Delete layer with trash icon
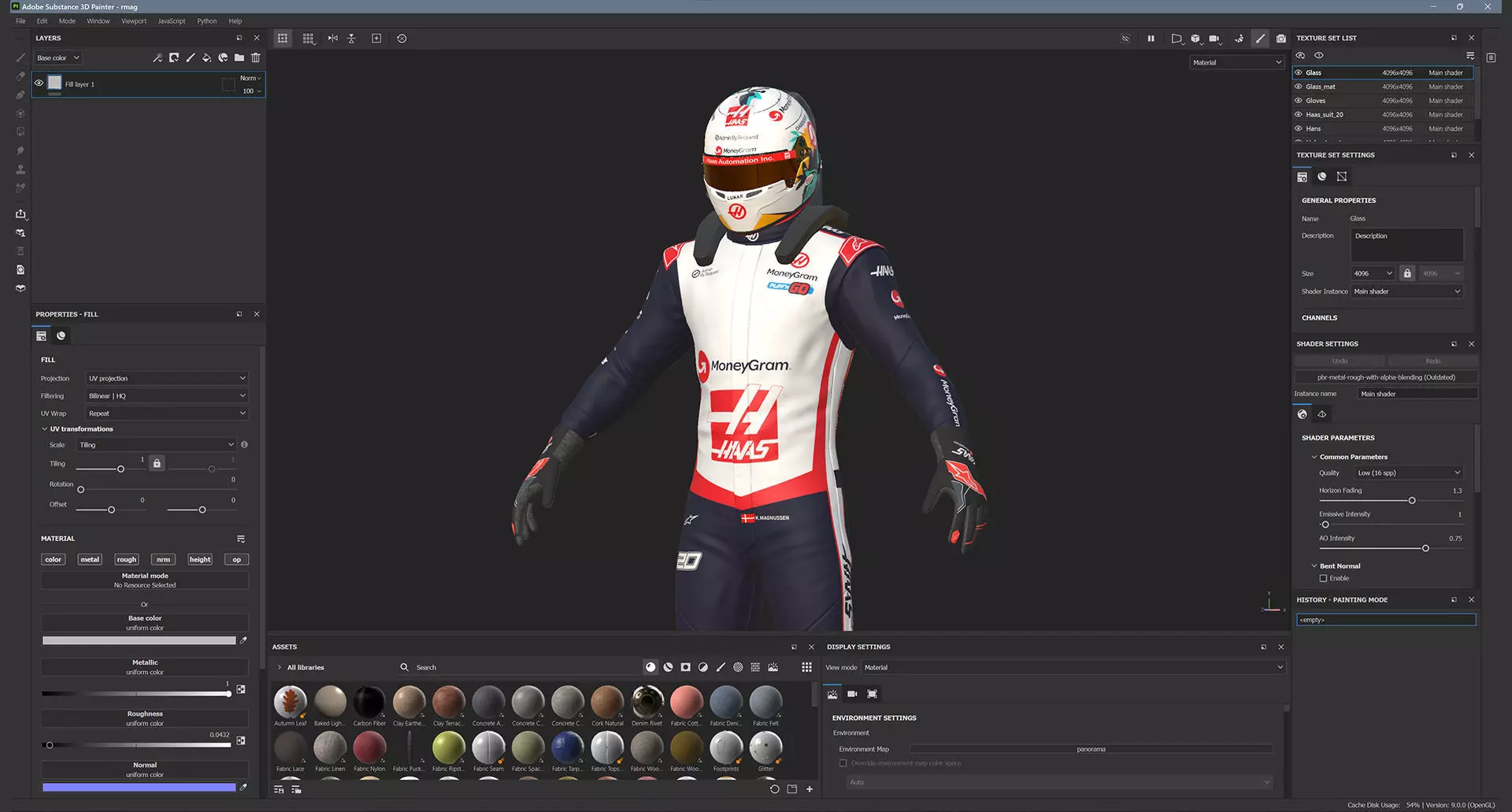The height and width of the screenshot is (812, 1512). click(256, 57)
